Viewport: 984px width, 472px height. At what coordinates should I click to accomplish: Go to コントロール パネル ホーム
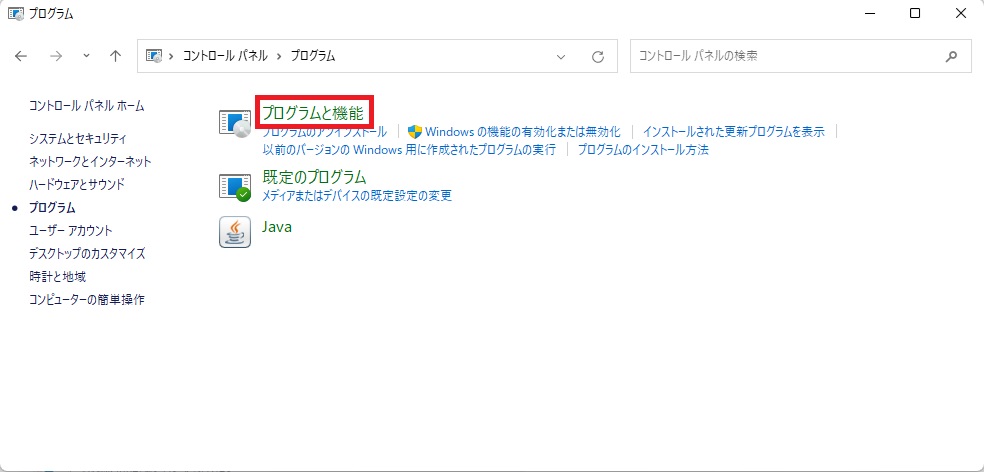tap(87, 106)
